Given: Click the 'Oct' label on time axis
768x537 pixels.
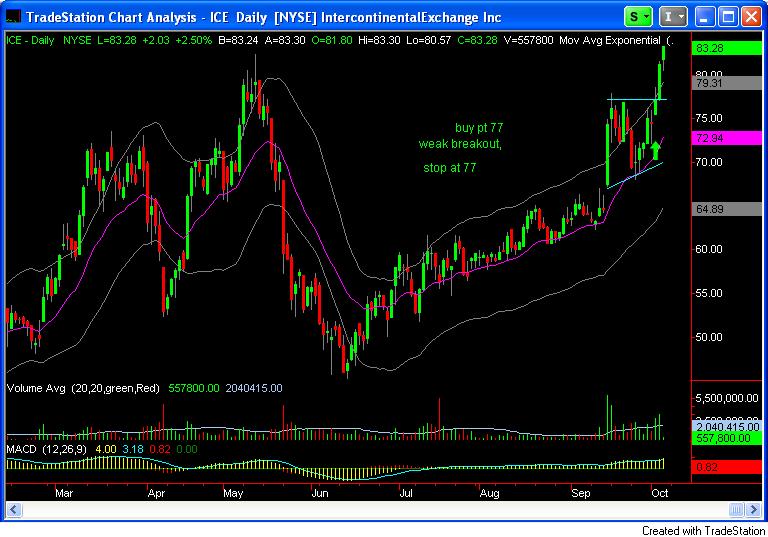Looking at the screenshot, I should [659, 493].
